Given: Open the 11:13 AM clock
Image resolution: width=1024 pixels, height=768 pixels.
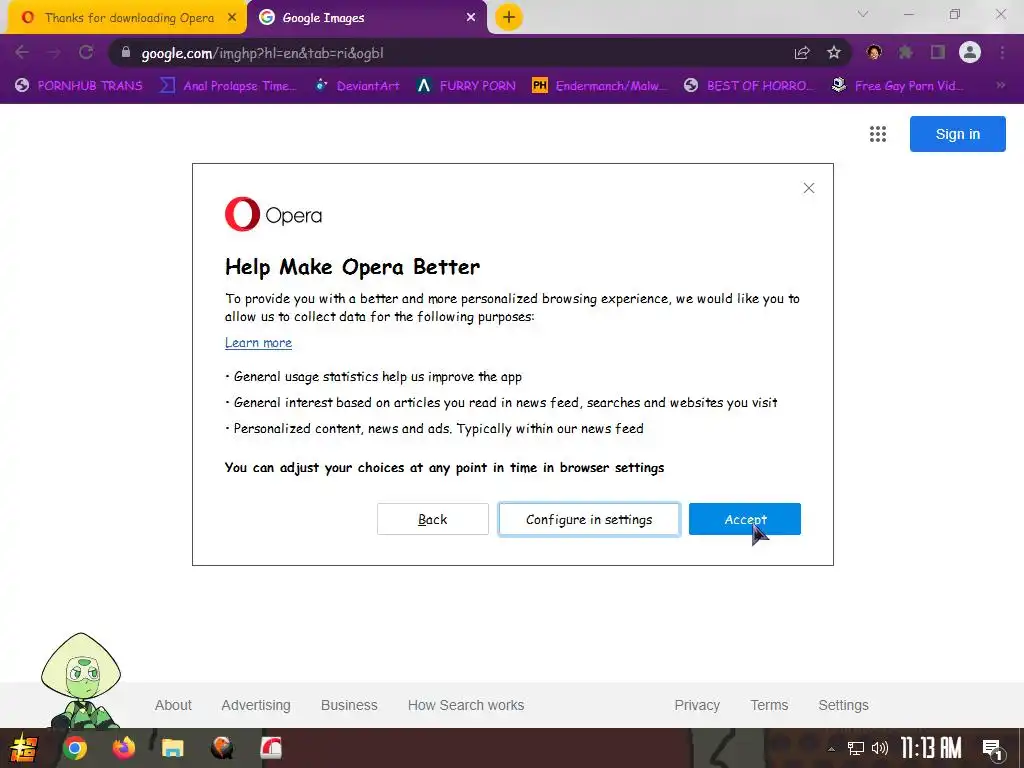Looking at the screenshot, I should (931, 748).
